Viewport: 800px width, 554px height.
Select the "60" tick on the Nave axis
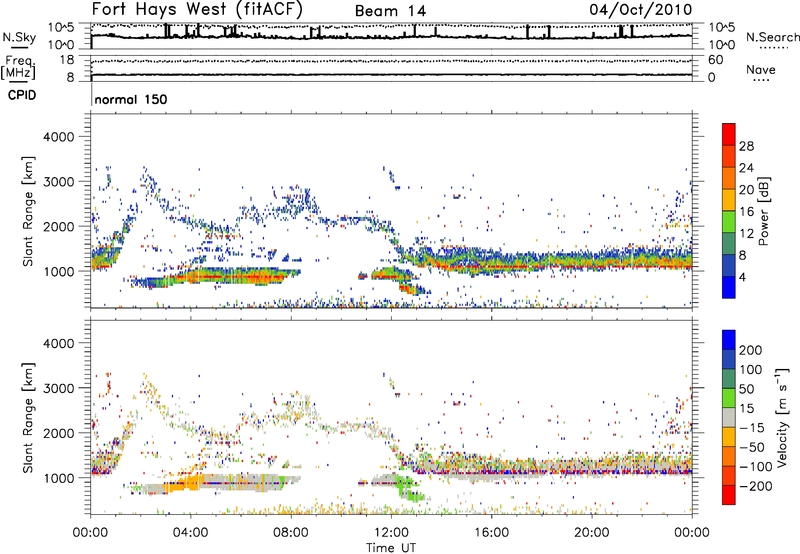pyautogui.click(x=715, y=60)
